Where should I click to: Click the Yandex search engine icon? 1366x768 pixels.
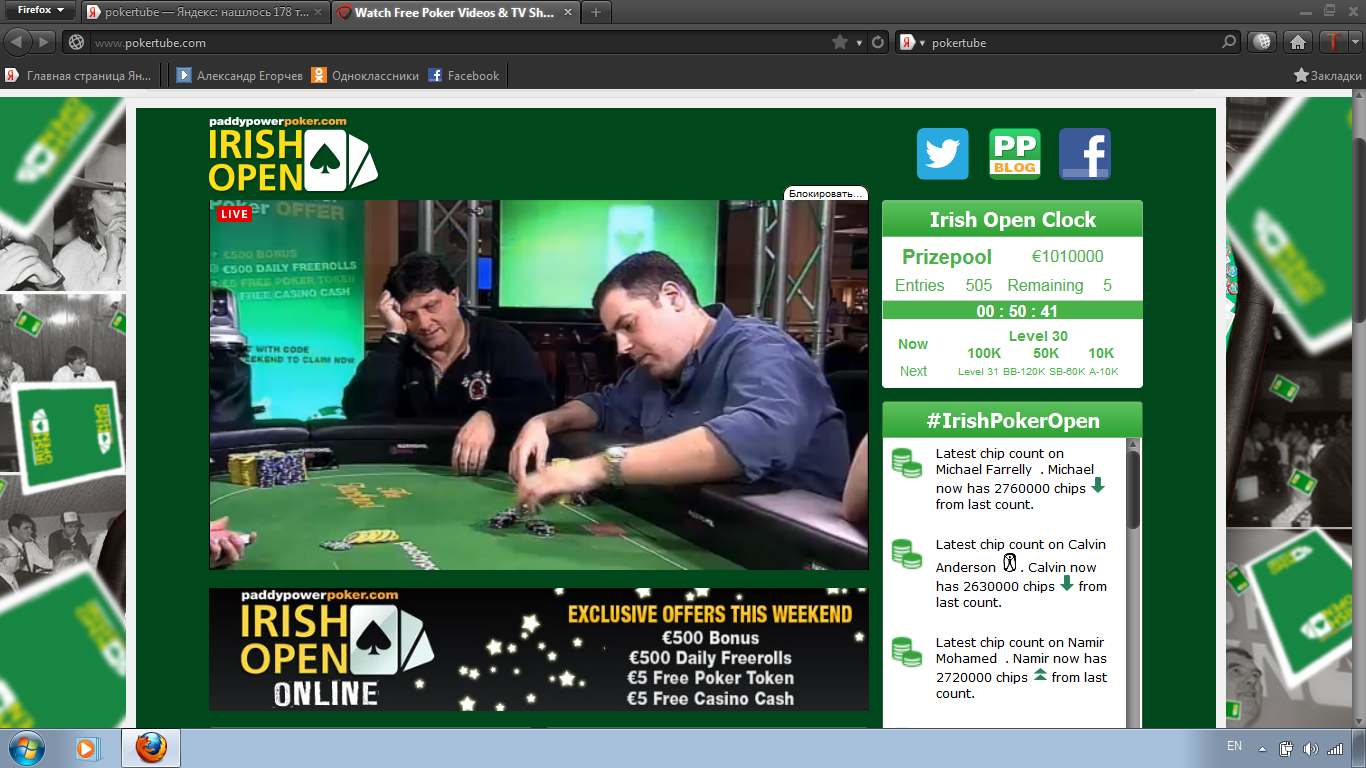pyautogui.click(x=907, y=42)
